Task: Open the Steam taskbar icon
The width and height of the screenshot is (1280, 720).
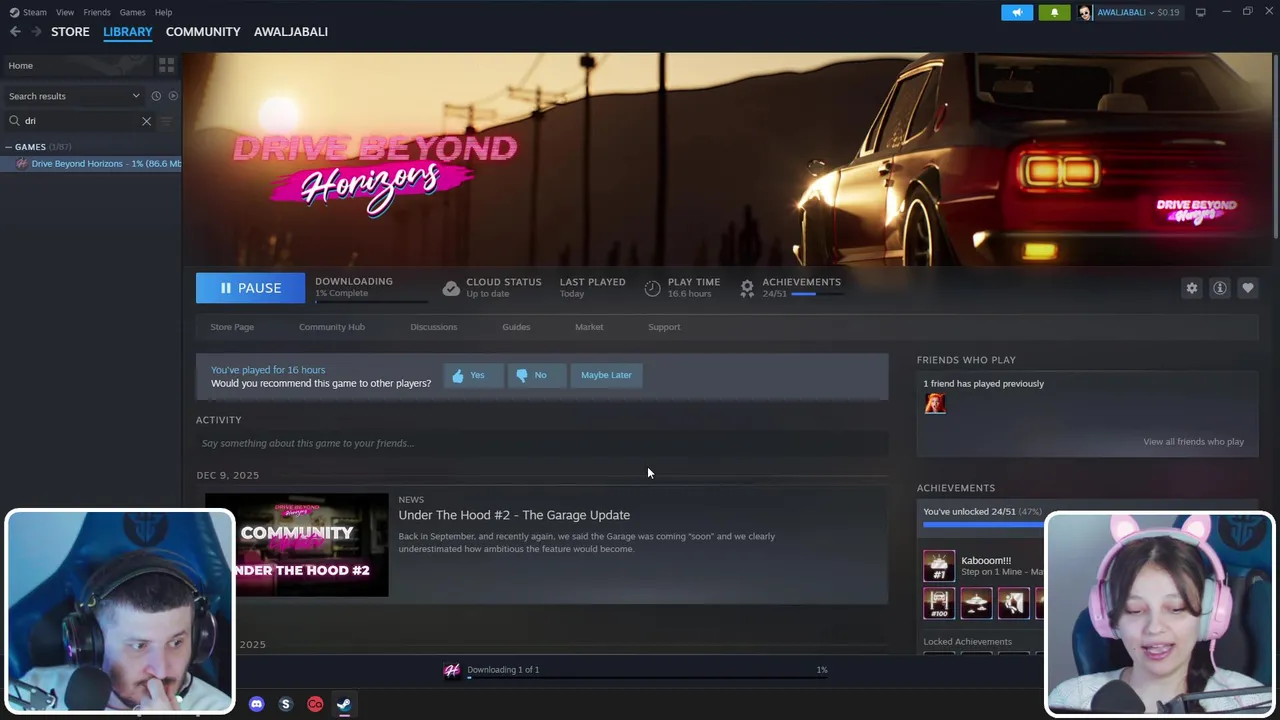Action: (344, 704)
